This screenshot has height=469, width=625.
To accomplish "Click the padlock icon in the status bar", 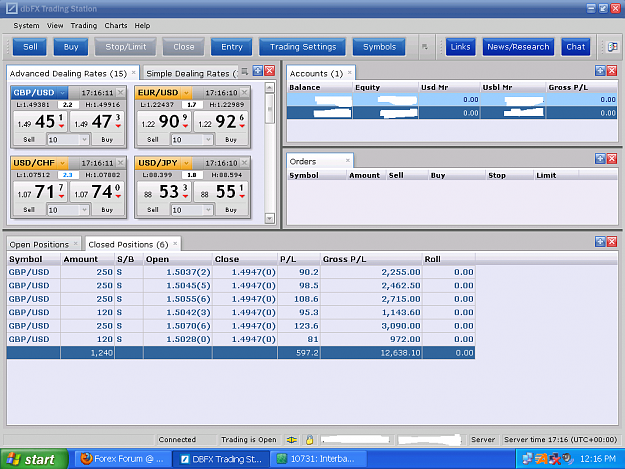I will click(x=309, y=440).
